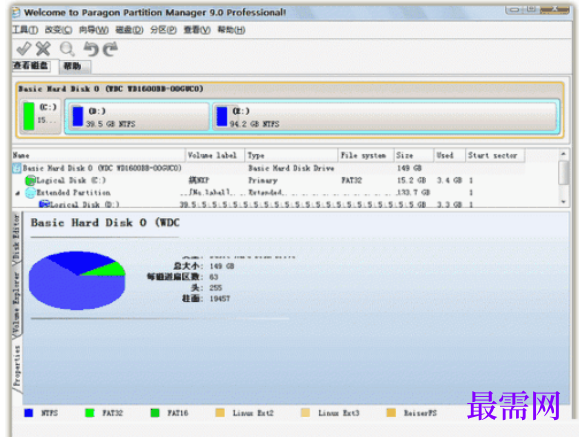Open the 工具(T) menu

pos(25,30)
